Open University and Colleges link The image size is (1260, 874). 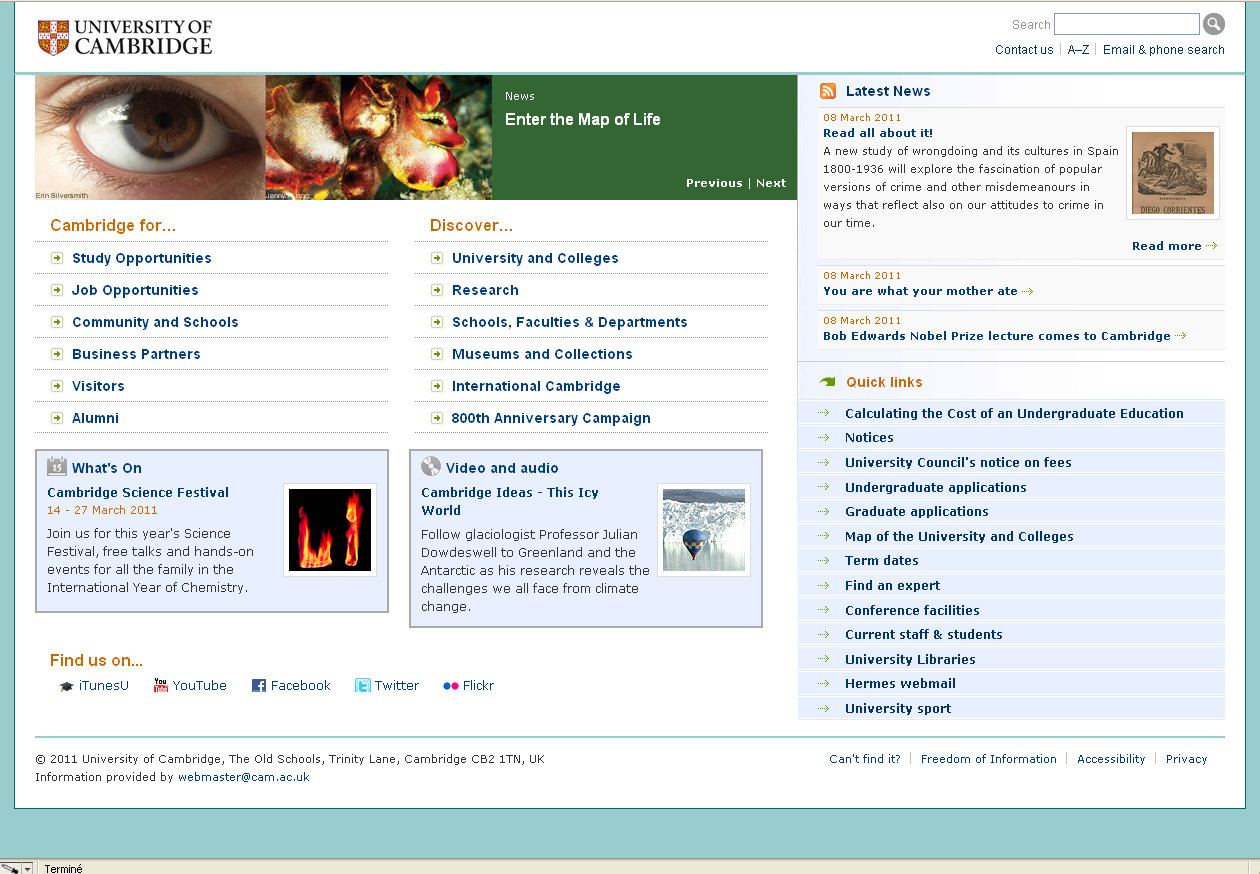[535, 258]
